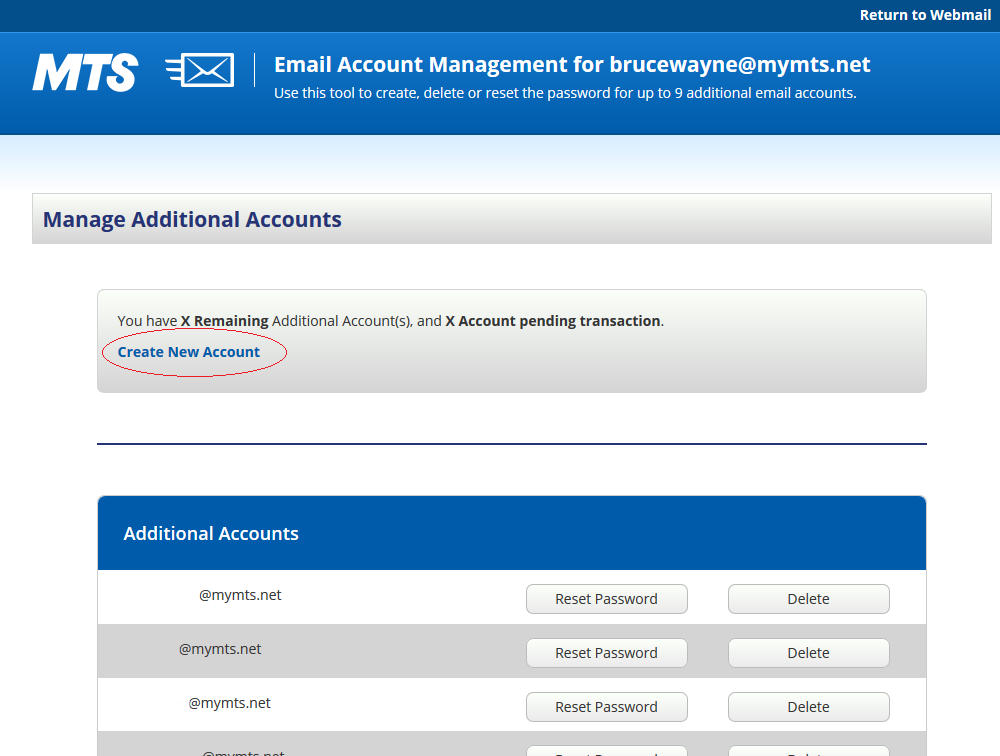The image size is (1000, 756).
Task: Click the flying envelope mail icon
Action: 200,70
